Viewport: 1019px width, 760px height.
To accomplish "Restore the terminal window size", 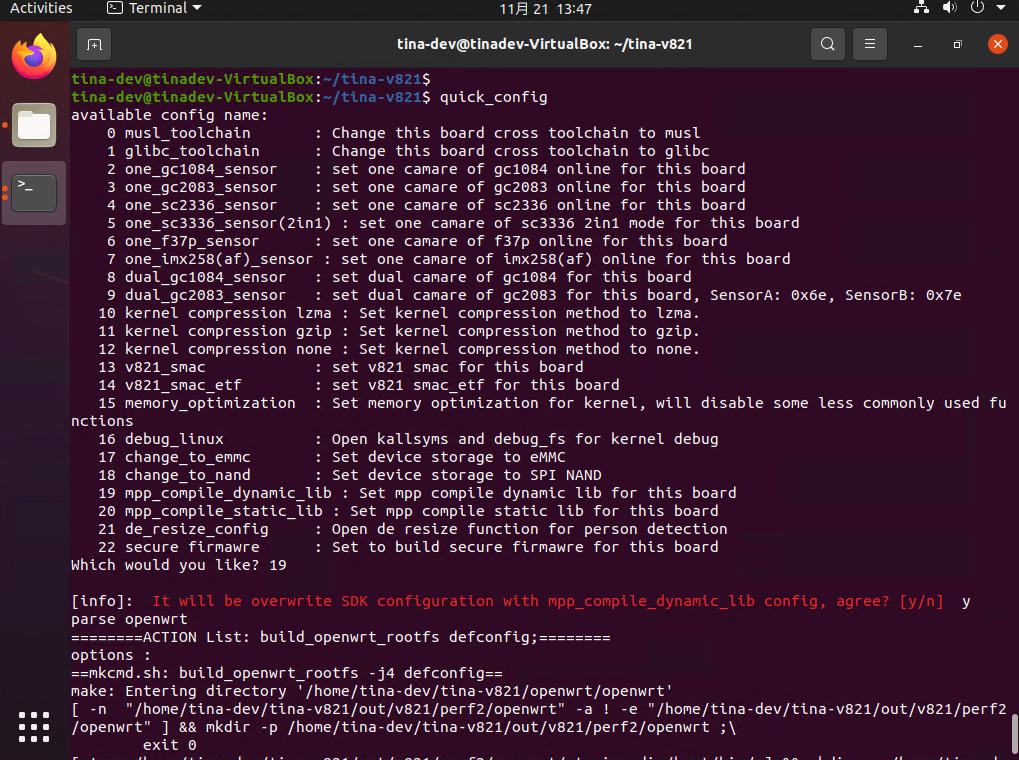I will pyautogui.click(x=957, y=44).
